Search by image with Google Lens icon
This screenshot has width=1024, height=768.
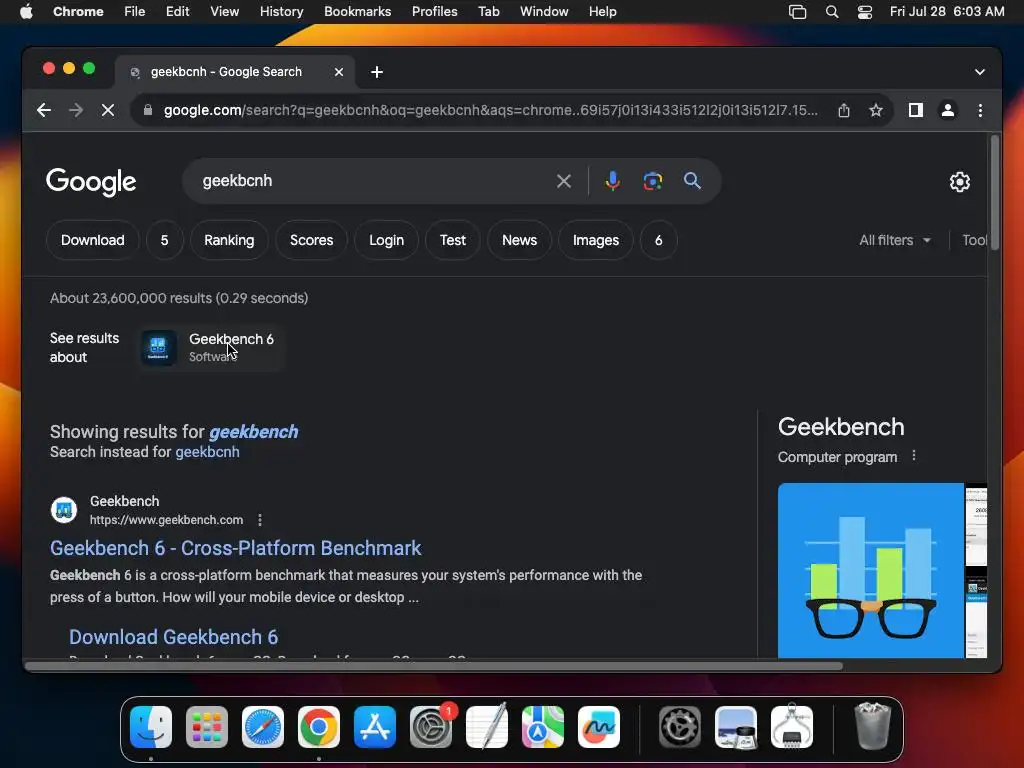652,181
